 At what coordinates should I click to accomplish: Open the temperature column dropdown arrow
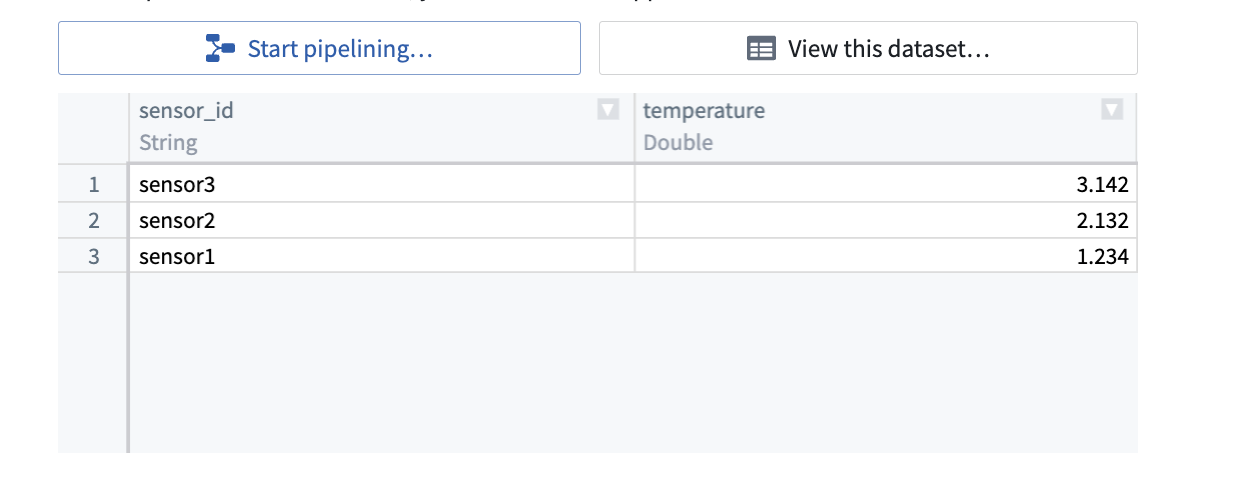click(x=1111, y=110)
